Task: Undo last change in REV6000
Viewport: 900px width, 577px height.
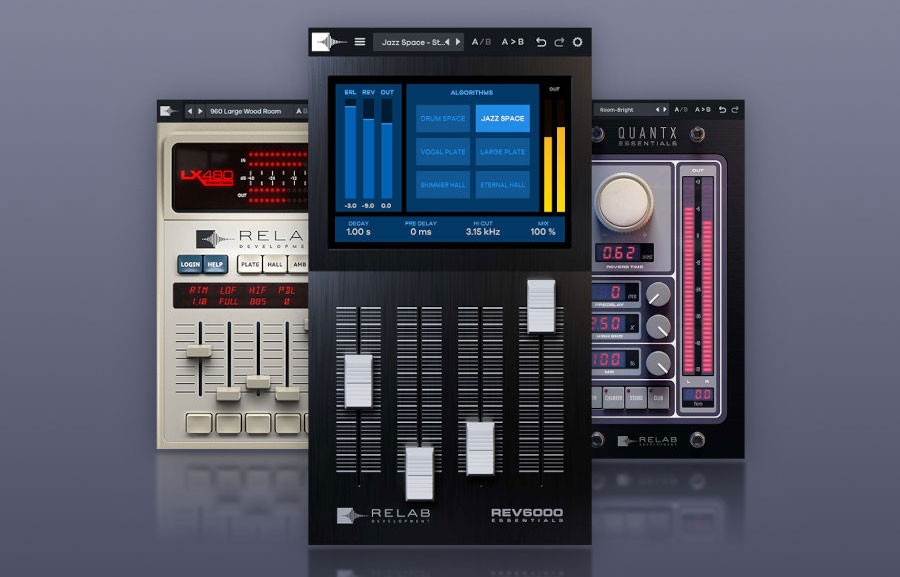Action: [x=542, y=43]
